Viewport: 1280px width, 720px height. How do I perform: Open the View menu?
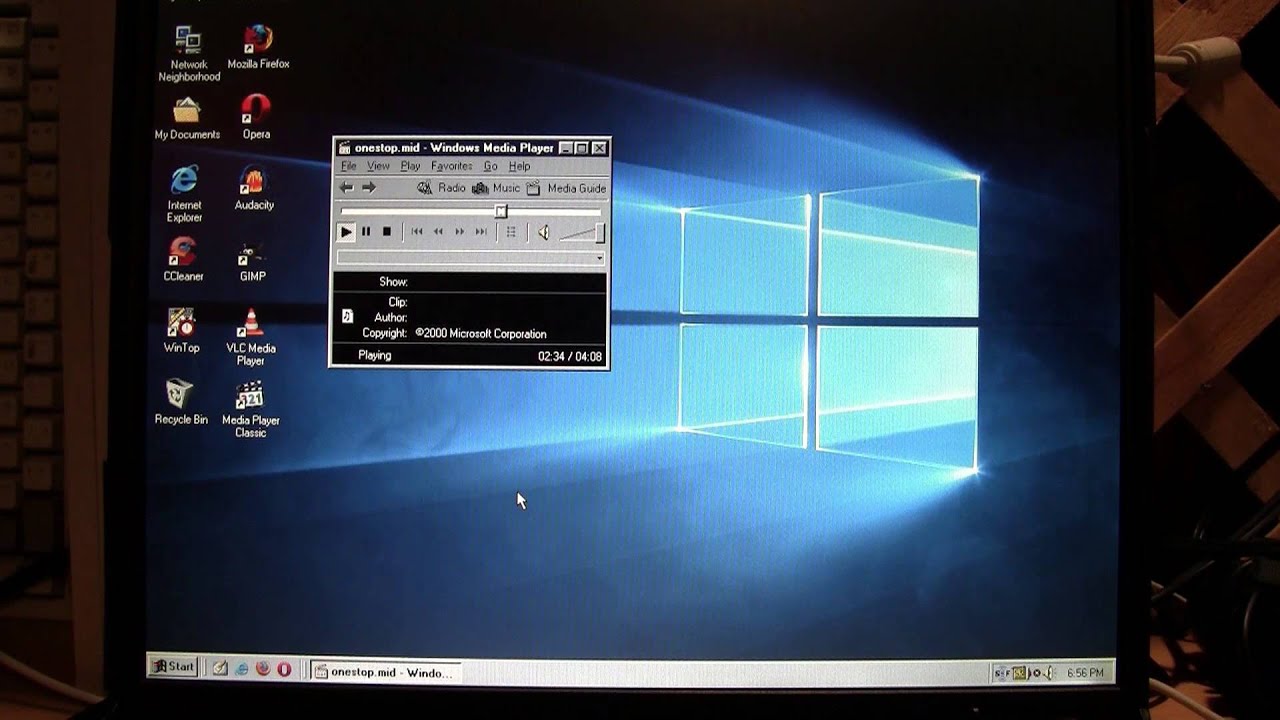(378, 166)
